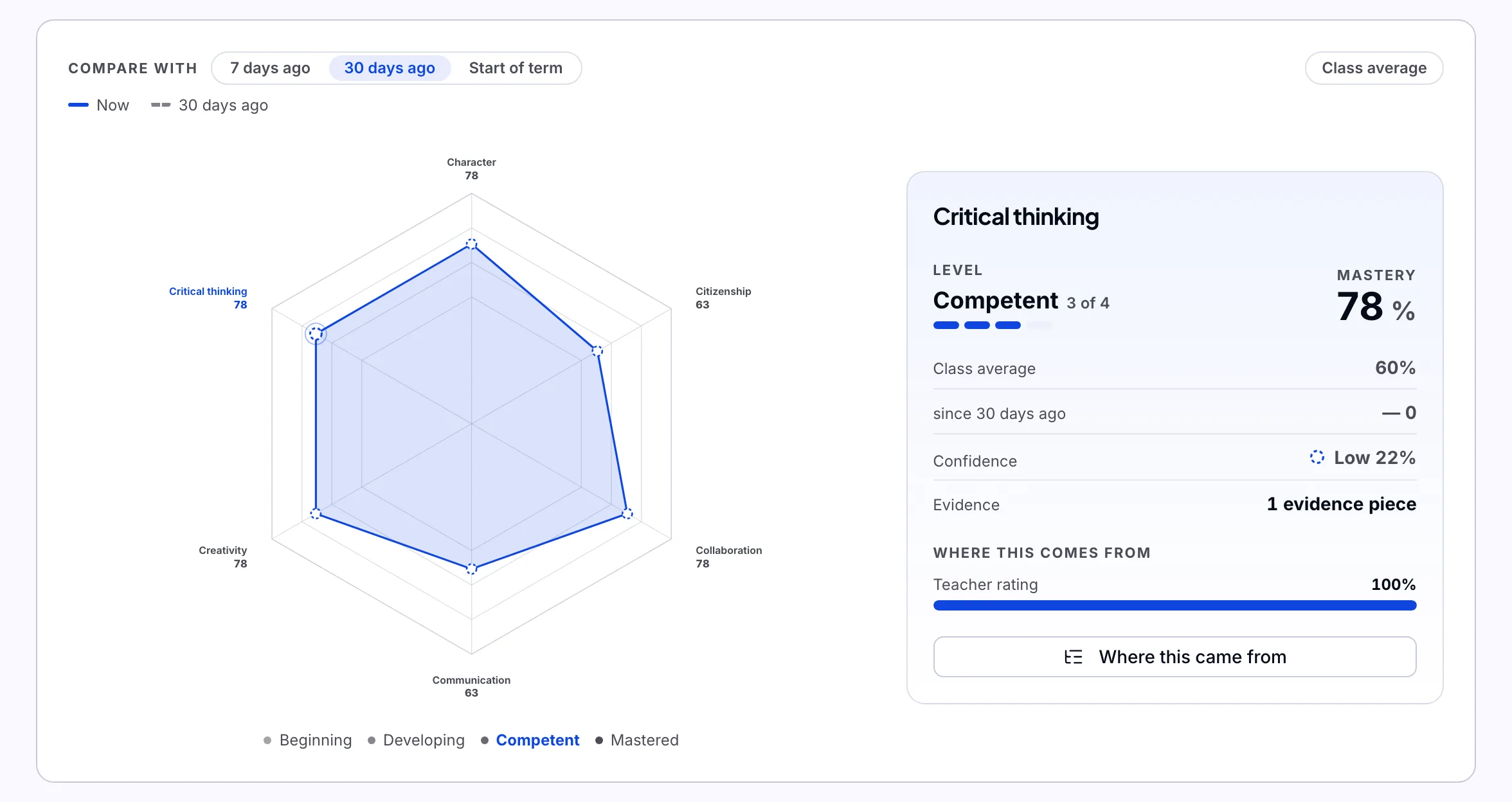This screenshot has width=1512, height=802.
Task: Click the Citizenship 63 axis label
Action: coord(723,298)
